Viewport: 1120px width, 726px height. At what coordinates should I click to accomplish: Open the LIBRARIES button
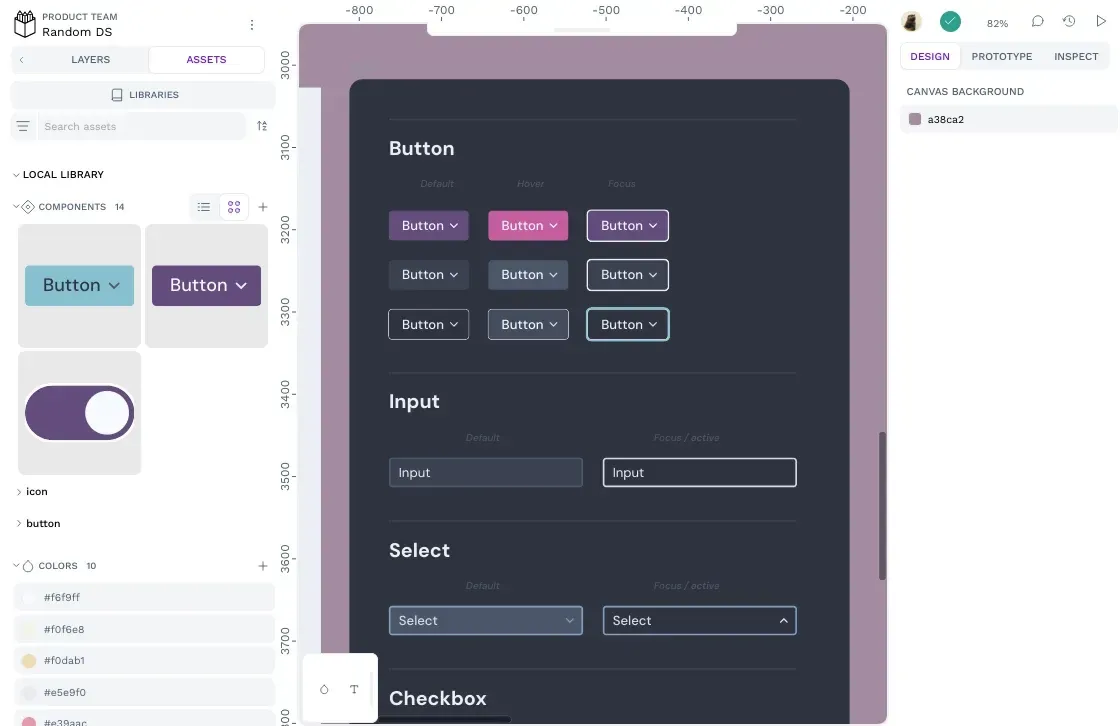(x=143, y=95)
